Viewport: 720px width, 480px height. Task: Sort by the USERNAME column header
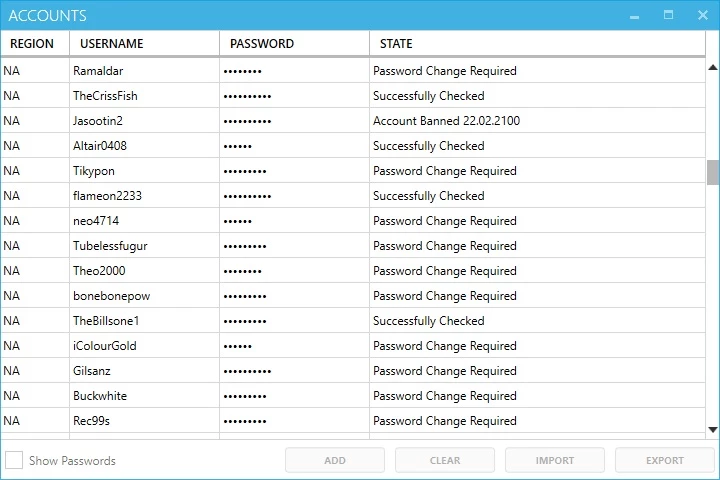[145, 44]
